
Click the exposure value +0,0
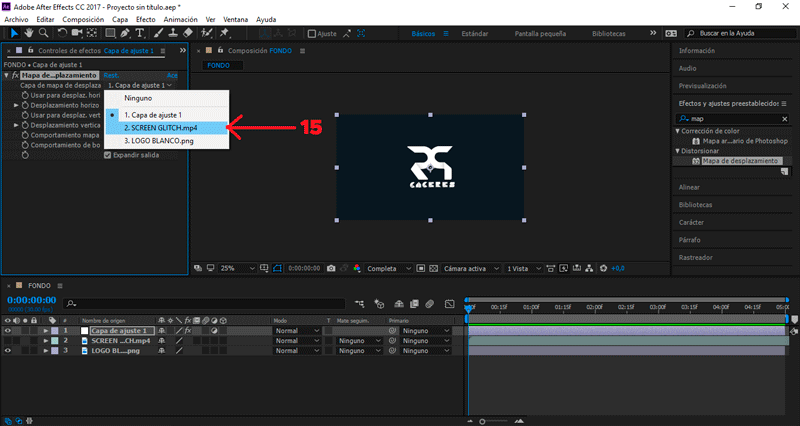618,268
